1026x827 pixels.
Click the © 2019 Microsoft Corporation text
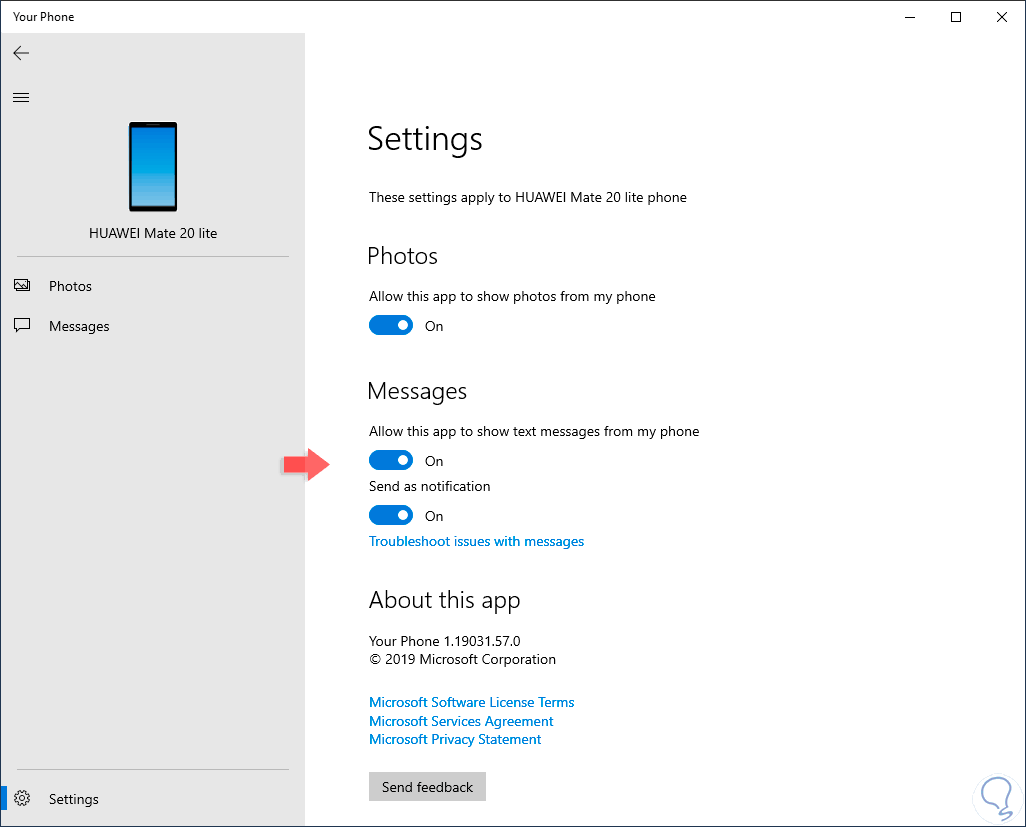[x=462, y=660]
